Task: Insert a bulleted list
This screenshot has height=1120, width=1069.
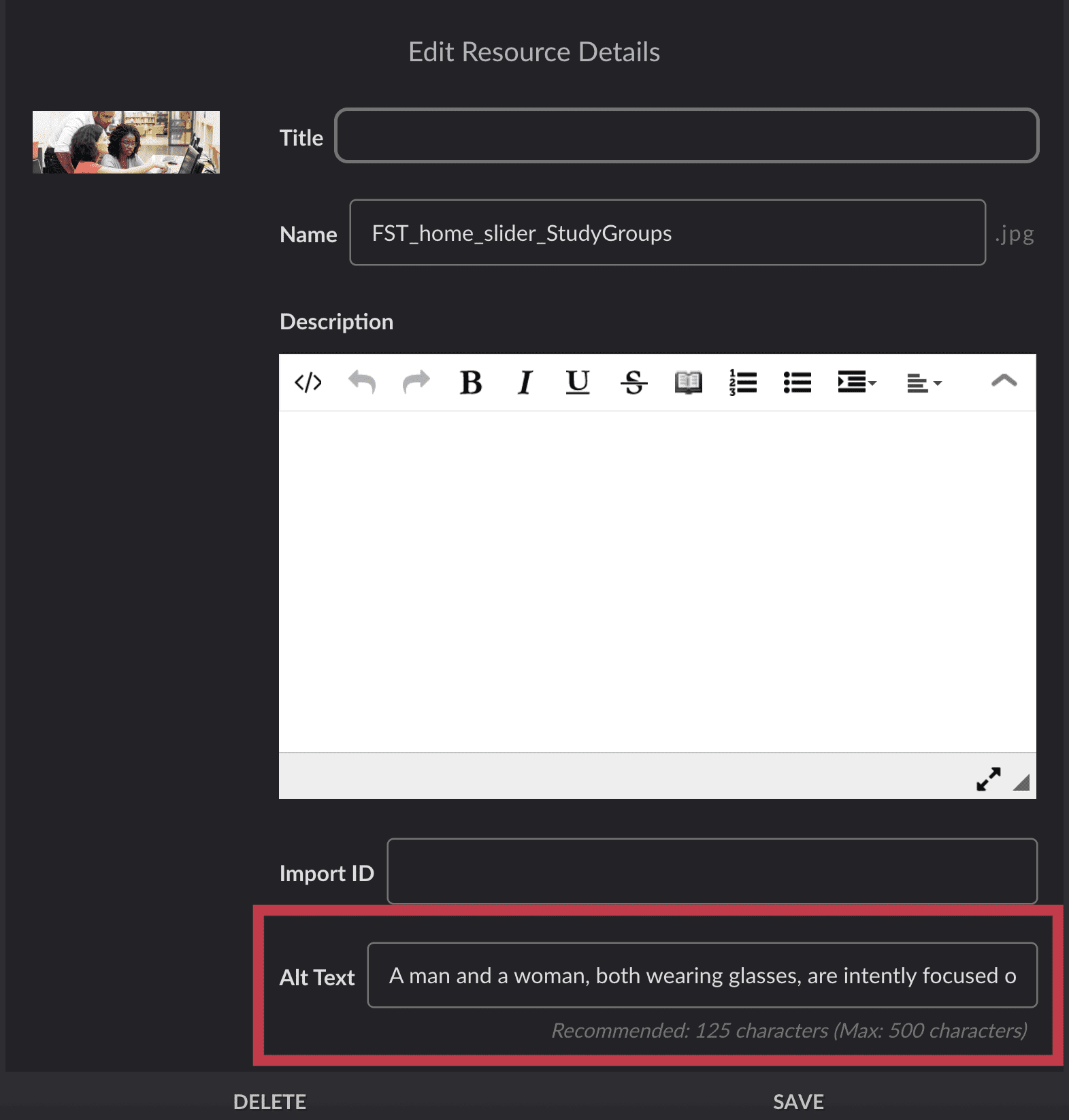Action: tap(797, 382)
